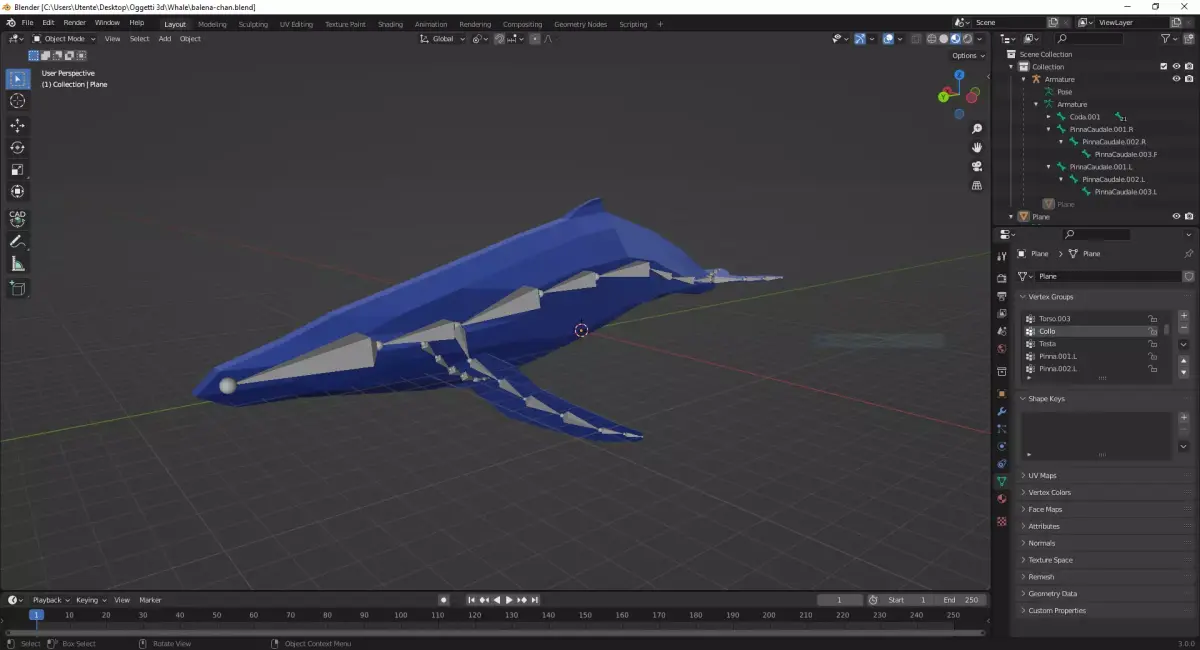Screen dimensions: 1200x650
Task: Open the Object properties orange square tab
Action: [x=1001, y=393]
